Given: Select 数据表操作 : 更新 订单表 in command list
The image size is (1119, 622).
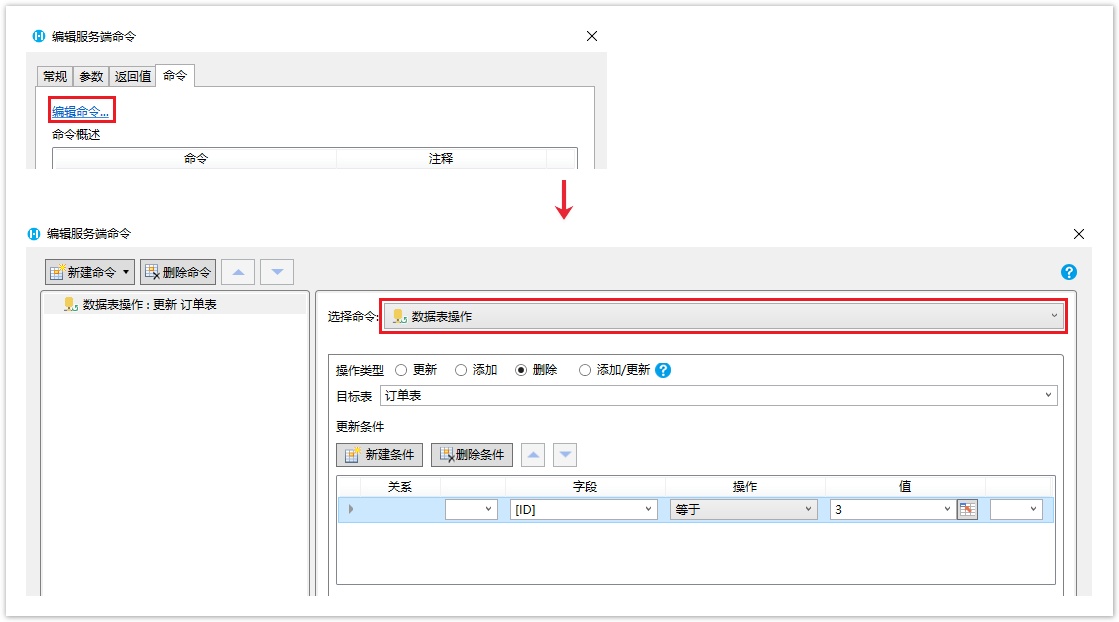Looking at the screenshot, I should [149, 304].
